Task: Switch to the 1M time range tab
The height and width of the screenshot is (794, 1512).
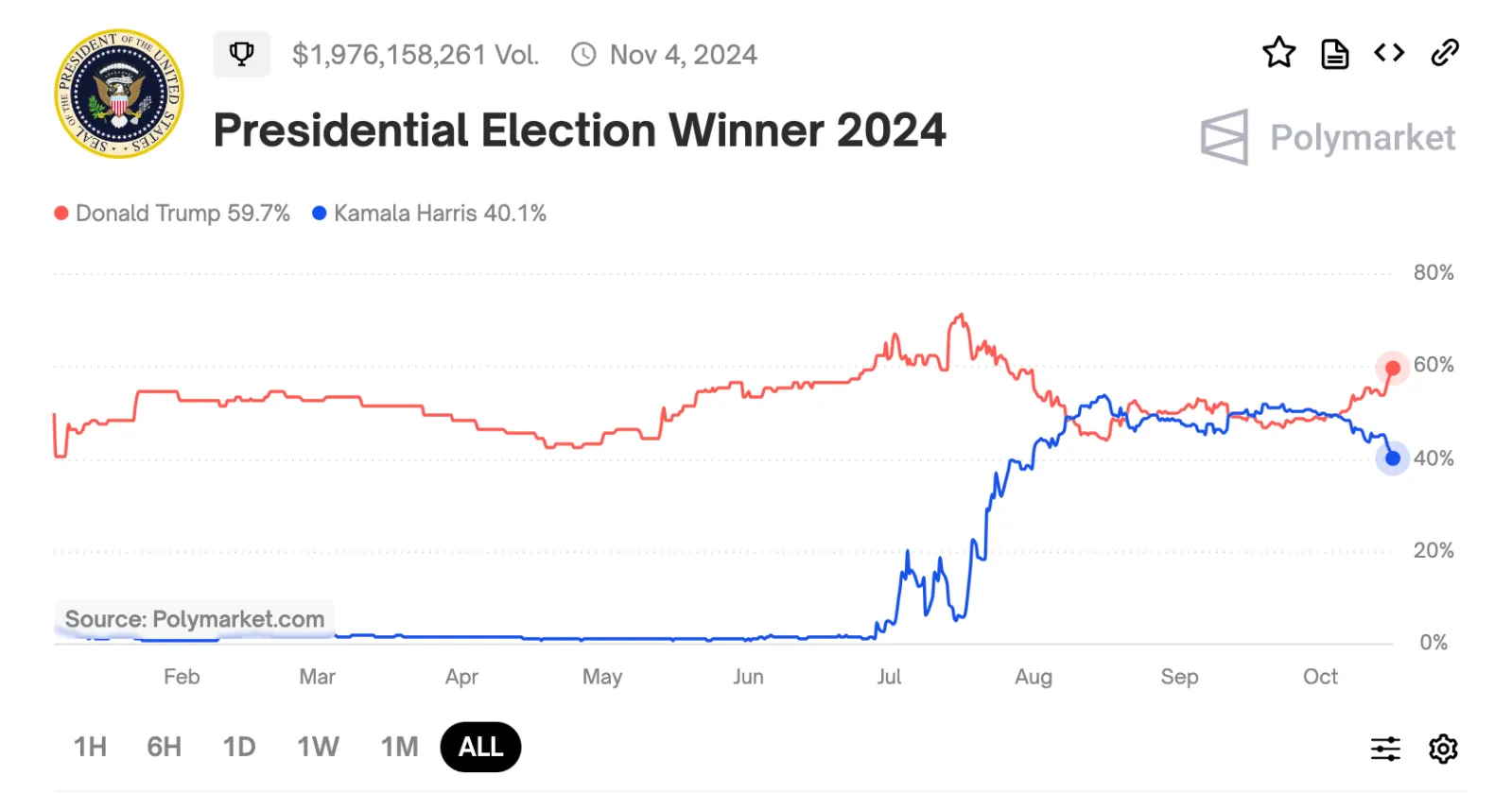Action: pyautogui.click(x=399, y=747)
